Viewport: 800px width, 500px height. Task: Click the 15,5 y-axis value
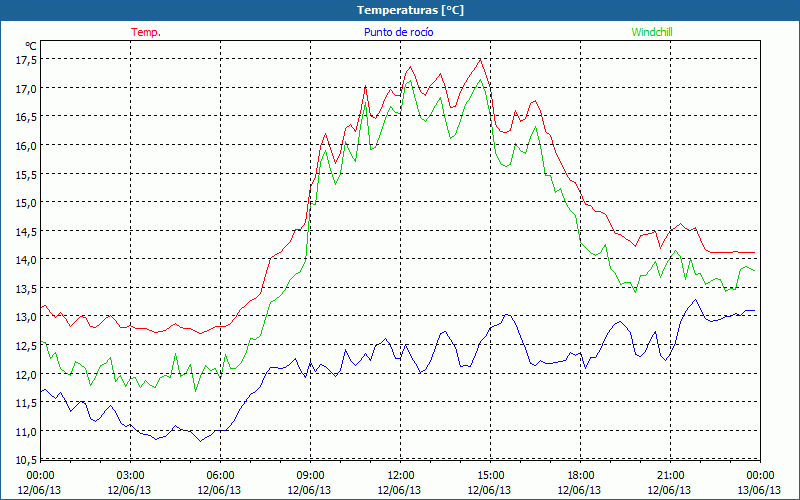click(27, 174)
